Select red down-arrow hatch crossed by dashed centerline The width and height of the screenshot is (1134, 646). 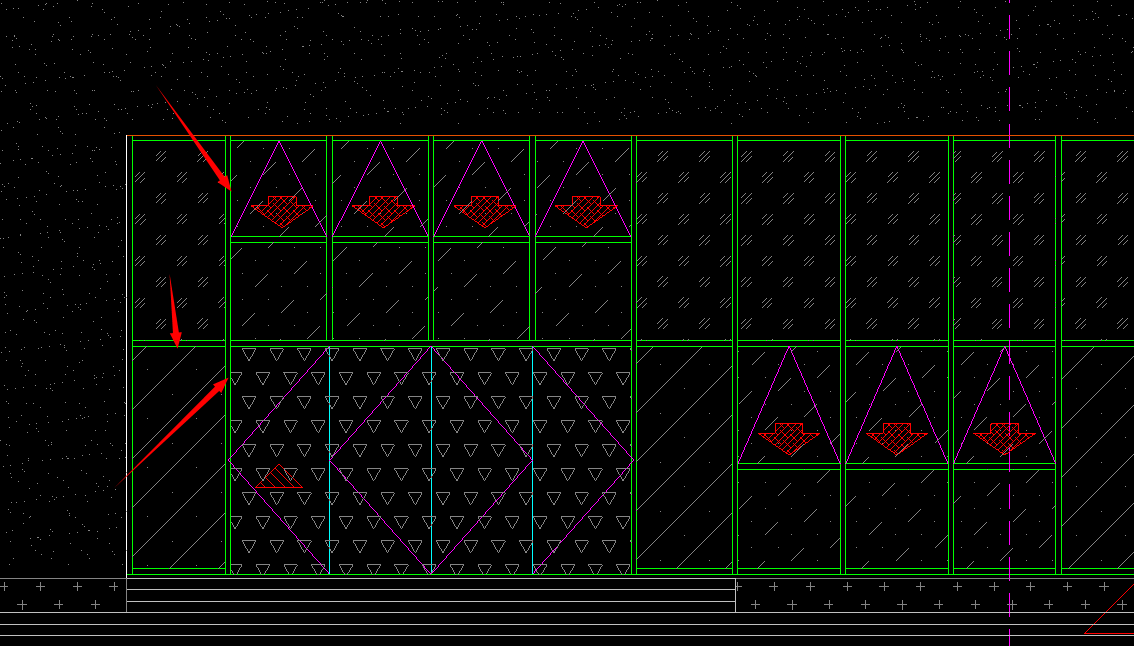point(1005,438)
